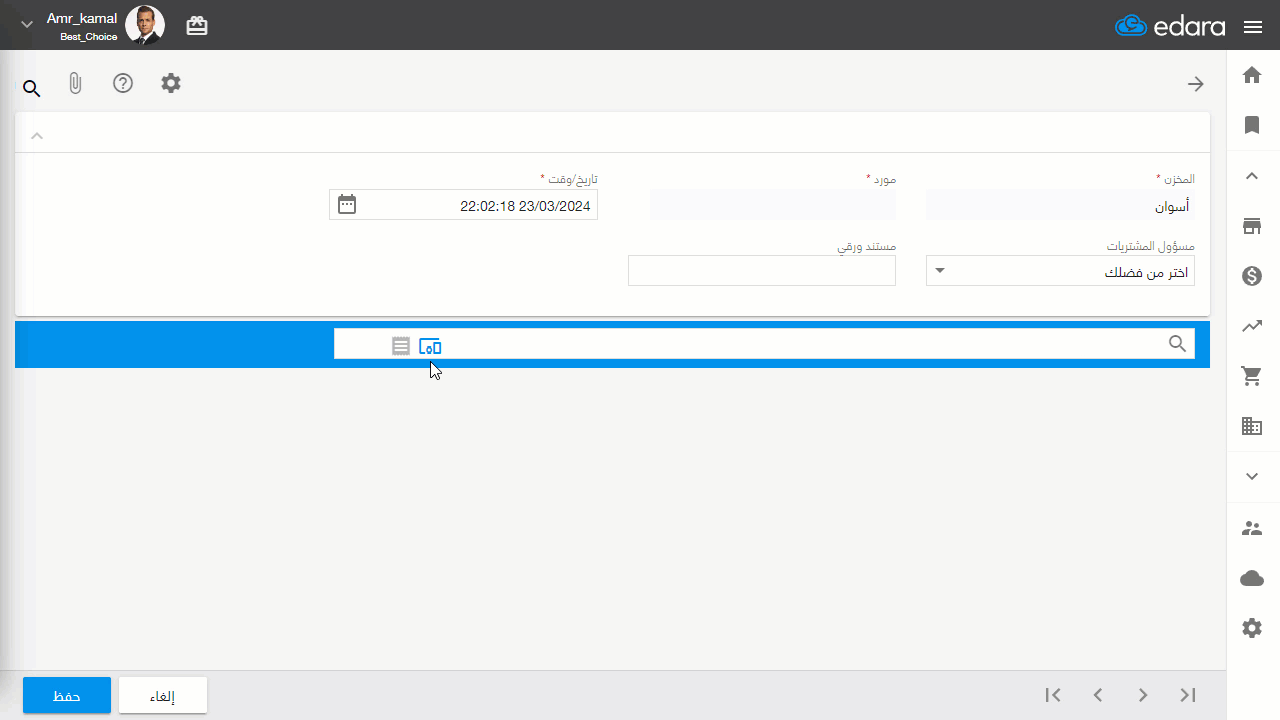Open the store sidebar icon
The height and width of the screenshot is (720, 1280).
1252,226
